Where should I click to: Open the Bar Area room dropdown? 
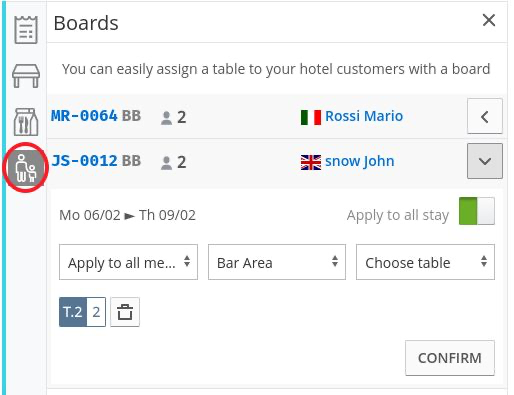tap(277, 262)
